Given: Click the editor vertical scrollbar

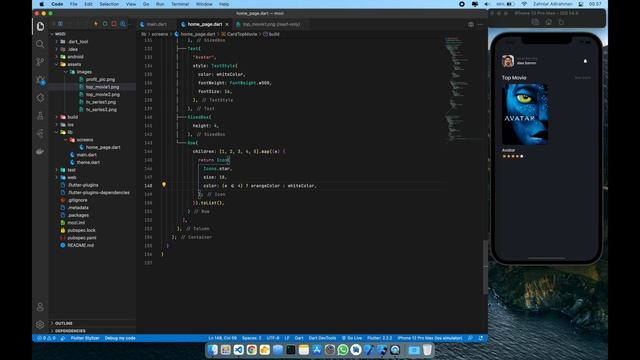Looking at the screenshot, I should [485, 267].
